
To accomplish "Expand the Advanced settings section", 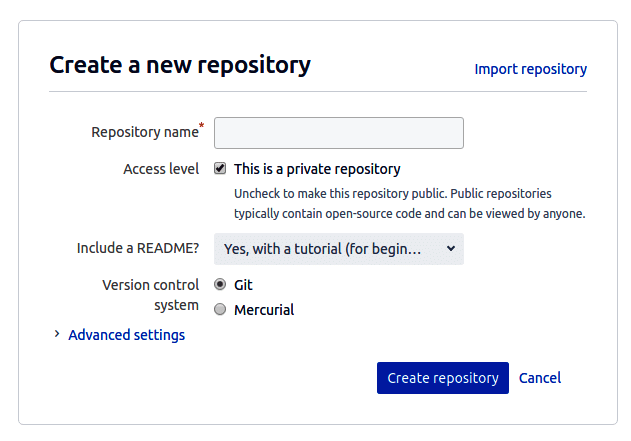I will pyautogui.click(x=126, y=335).
